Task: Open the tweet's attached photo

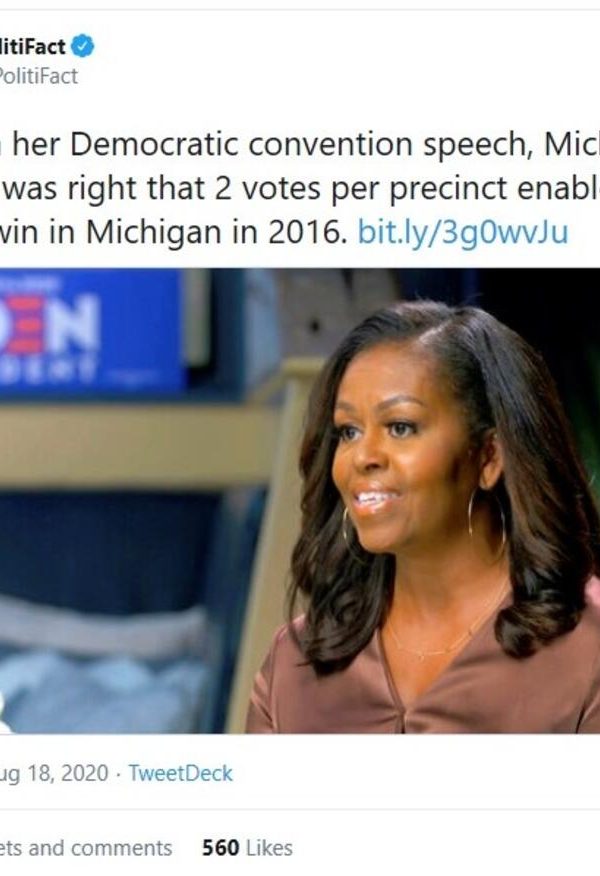Action: (x=300, y=501)
